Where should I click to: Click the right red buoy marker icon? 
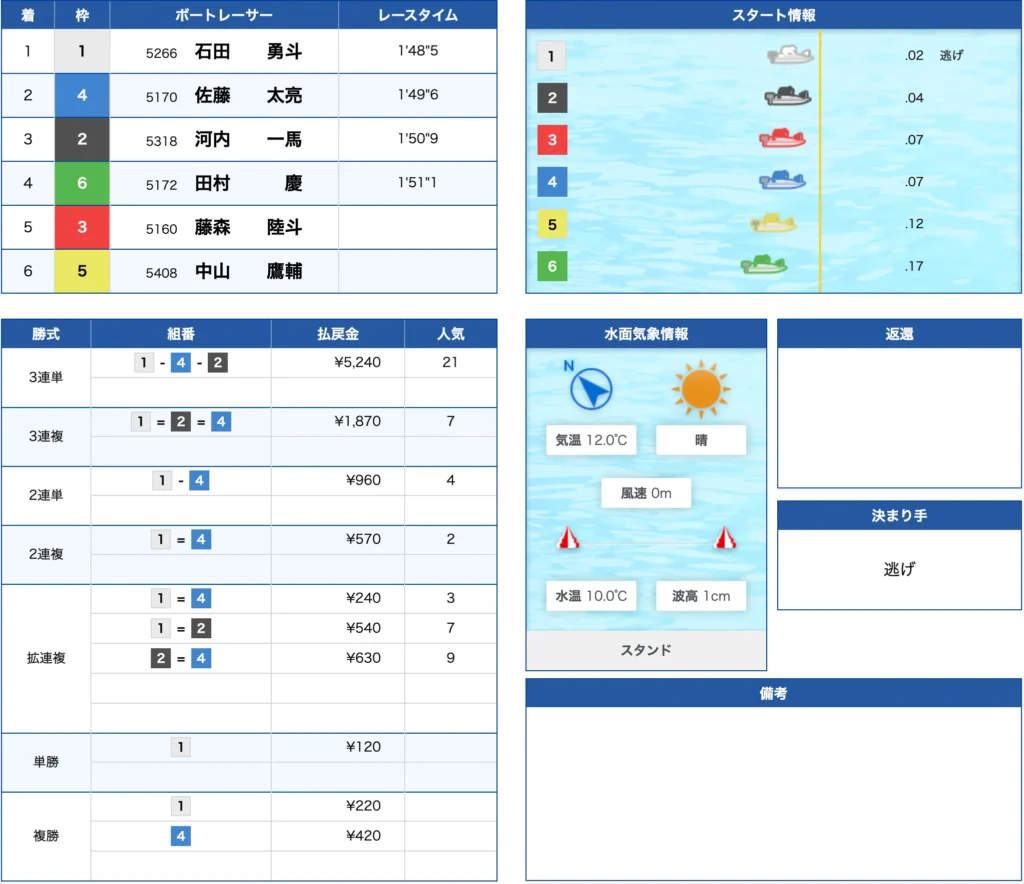tap(725, 539)
